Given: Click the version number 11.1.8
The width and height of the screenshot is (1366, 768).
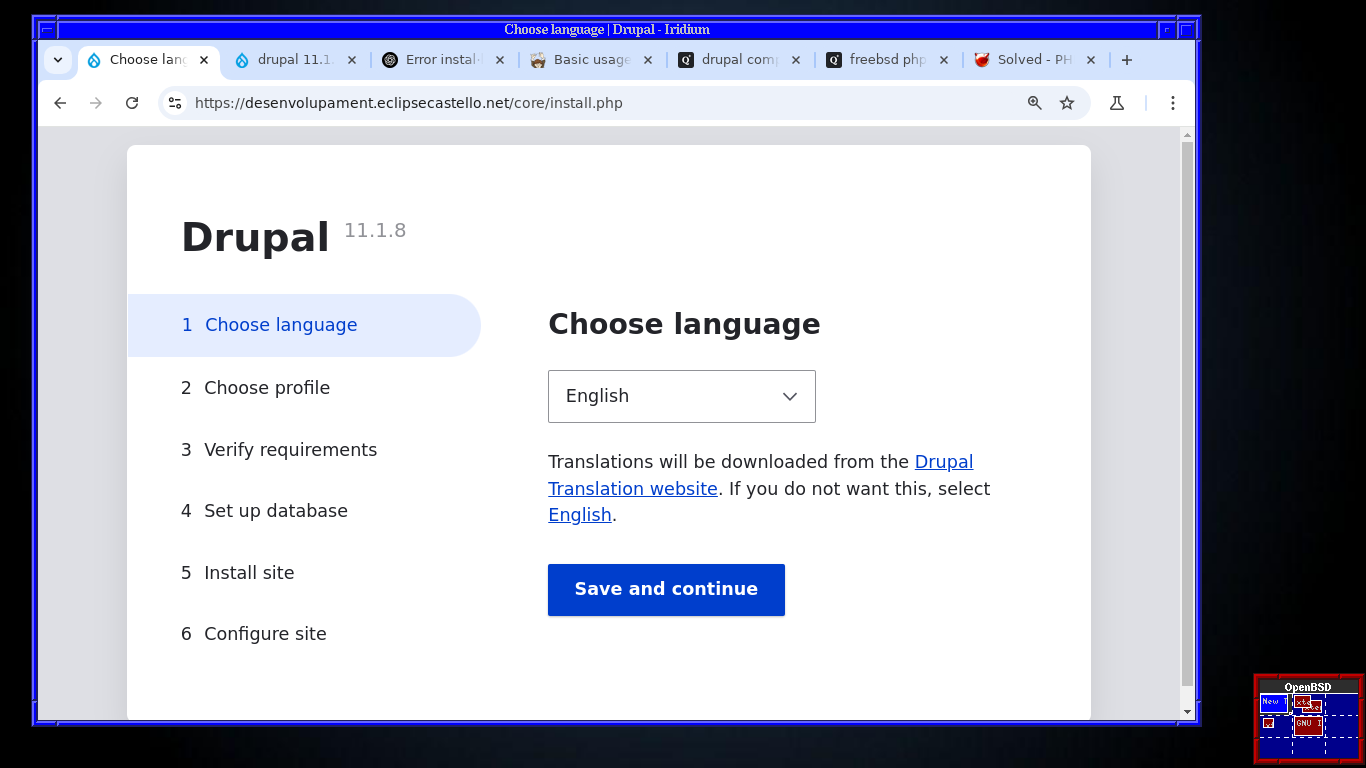Looking at the screenshot, I should [x=375, y=231].
